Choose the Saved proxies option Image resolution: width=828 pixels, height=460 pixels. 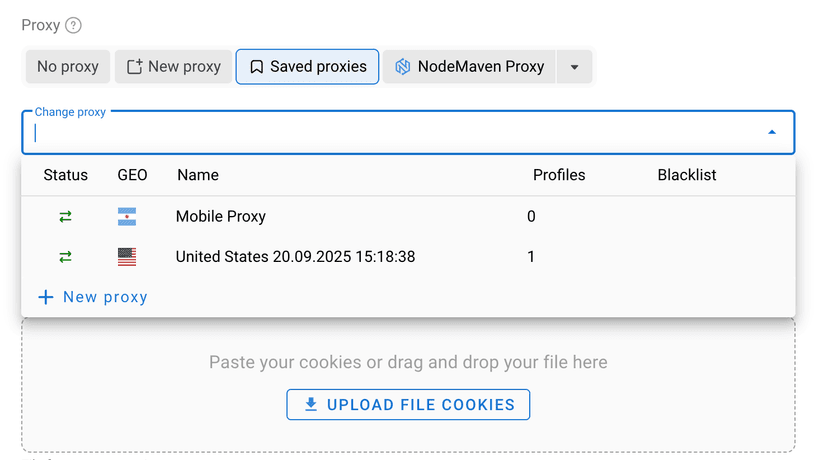[308, 67]
